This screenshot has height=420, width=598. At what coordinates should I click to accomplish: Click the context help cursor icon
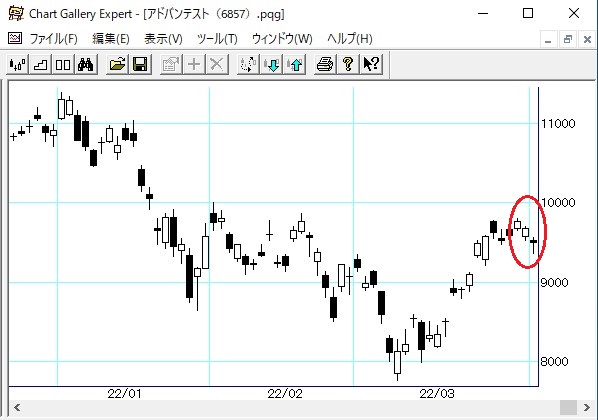tap(371, 64)
